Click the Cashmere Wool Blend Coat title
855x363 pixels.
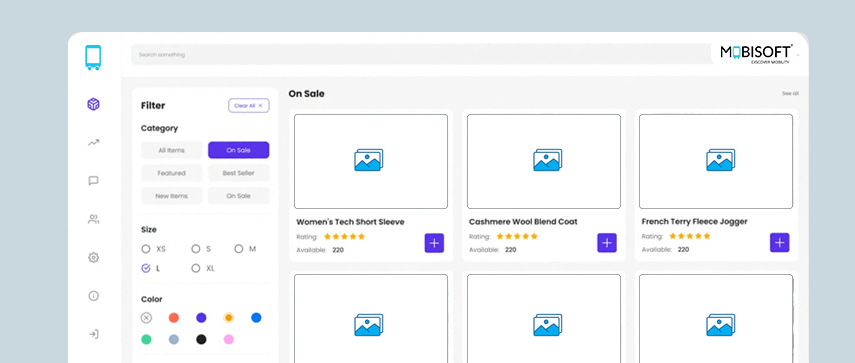click(x=523, y=222)
